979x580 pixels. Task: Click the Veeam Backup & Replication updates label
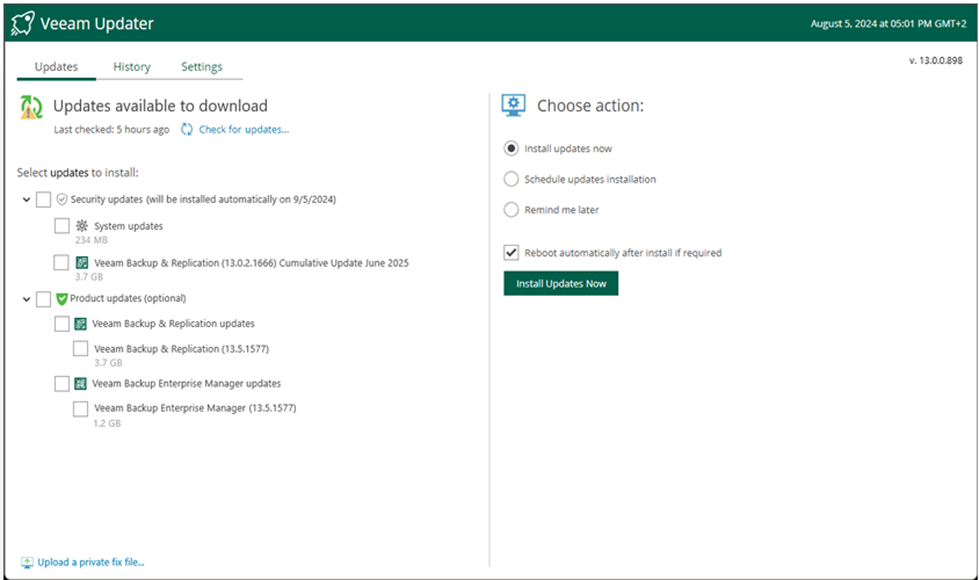174,323
